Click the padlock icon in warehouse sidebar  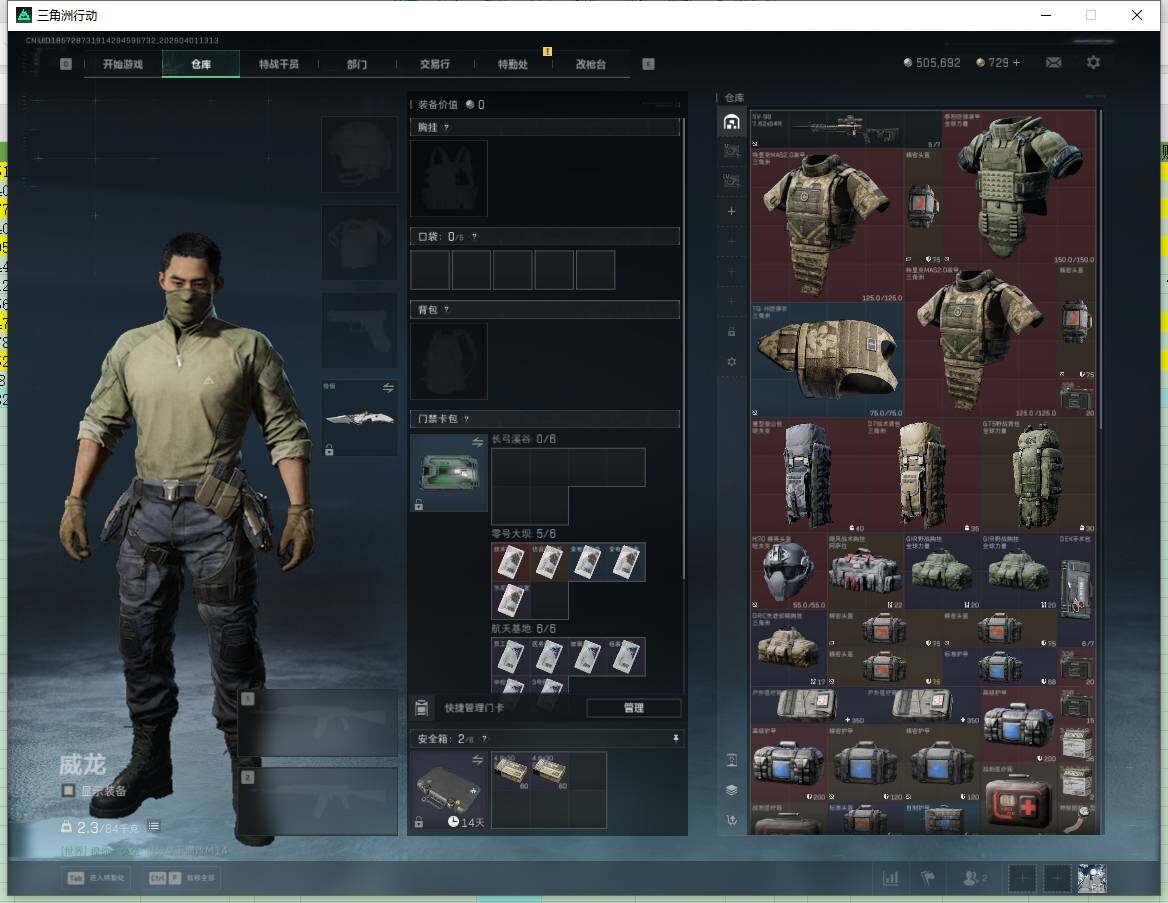(x=731, y=332)
